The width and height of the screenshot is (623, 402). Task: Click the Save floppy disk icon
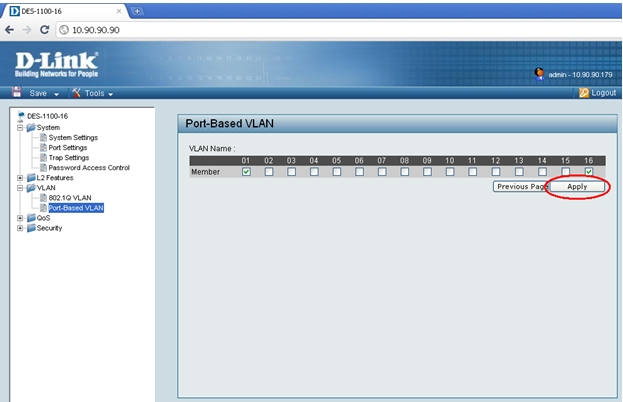[x=17, y=93]
